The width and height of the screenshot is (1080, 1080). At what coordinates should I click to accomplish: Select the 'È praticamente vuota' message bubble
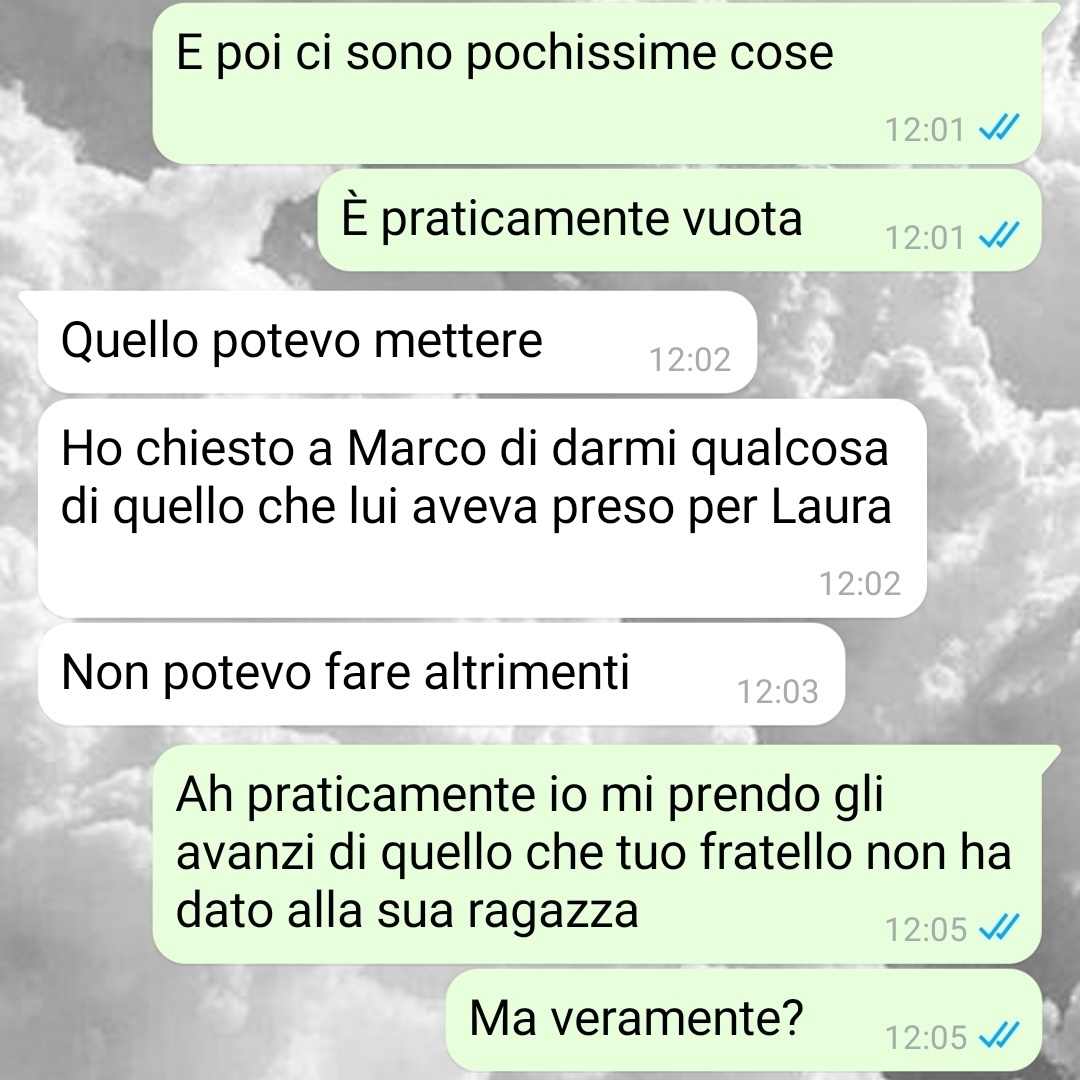coord(679,220)
